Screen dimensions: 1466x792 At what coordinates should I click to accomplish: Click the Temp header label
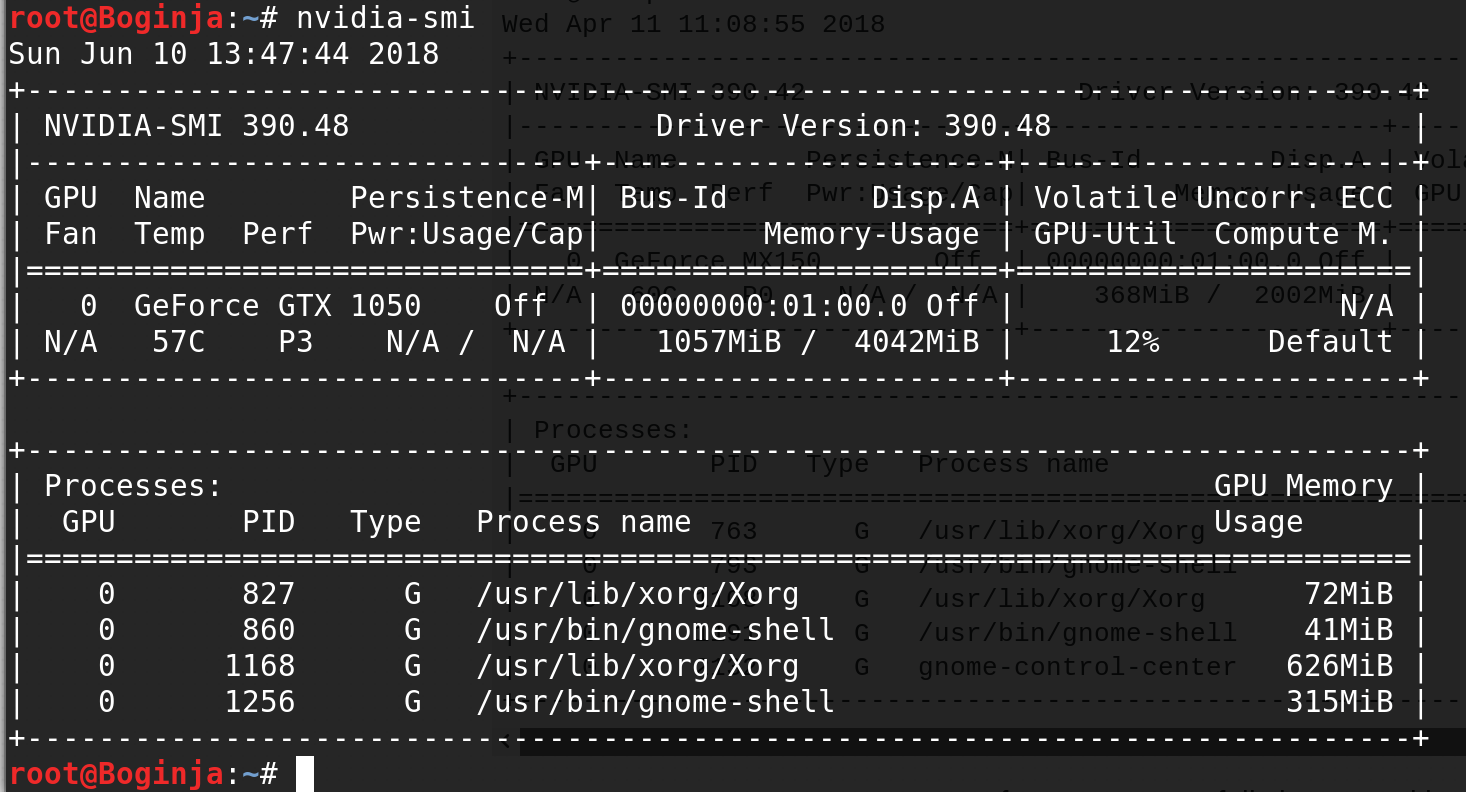170,234
